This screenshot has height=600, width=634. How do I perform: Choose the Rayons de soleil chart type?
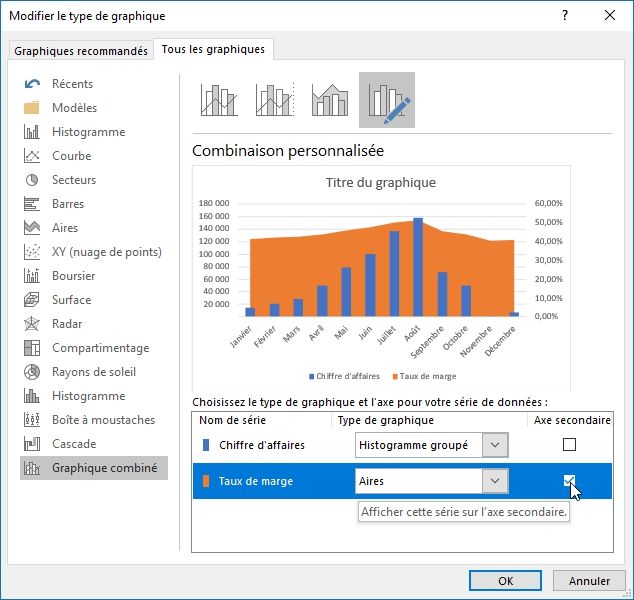(x=93, y=372)
